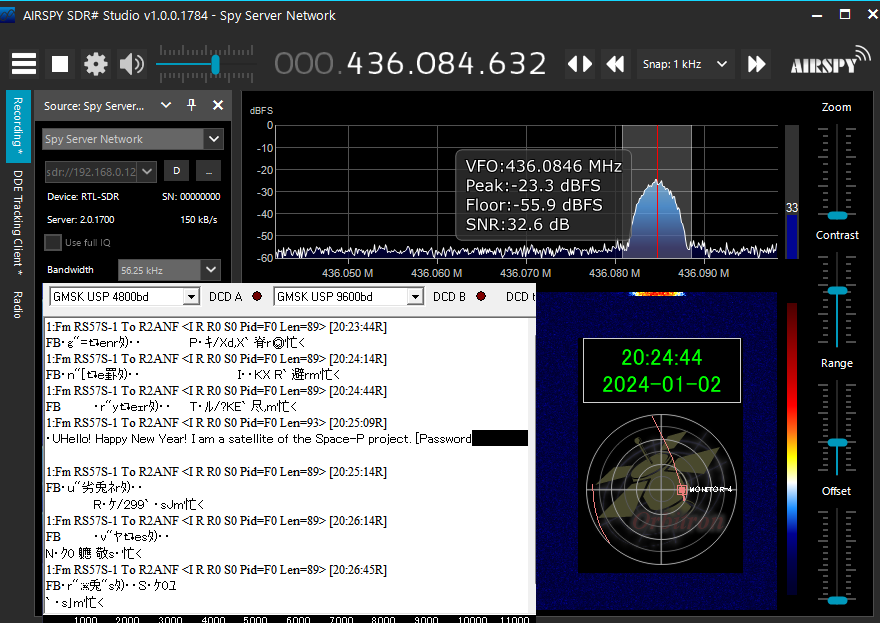Step frequency up with the forward arrows
The width and height of the screenshot is (880, 623).
pos(756,64)
